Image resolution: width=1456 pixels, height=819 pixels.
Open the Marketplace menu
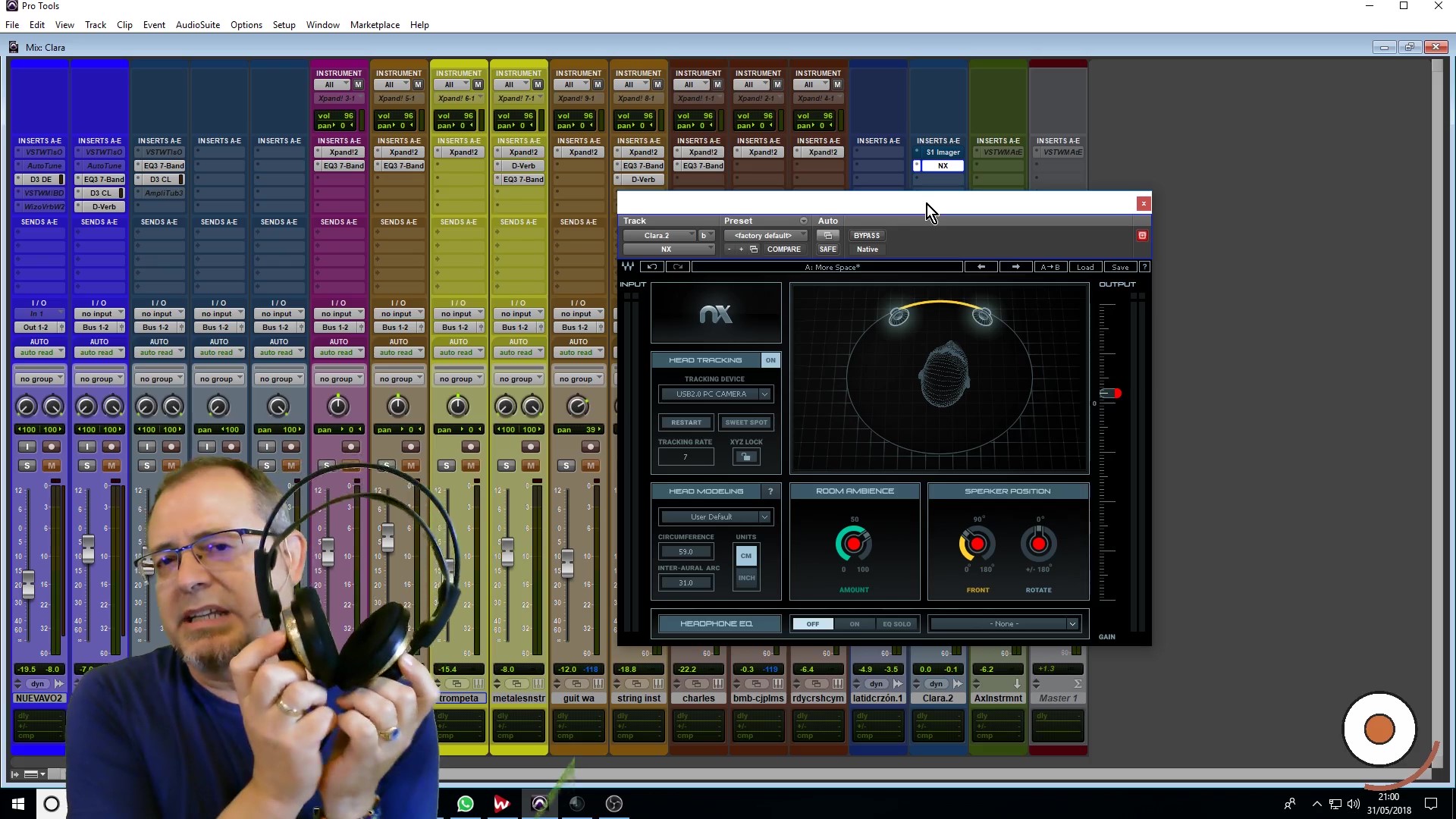coord(375,25)
